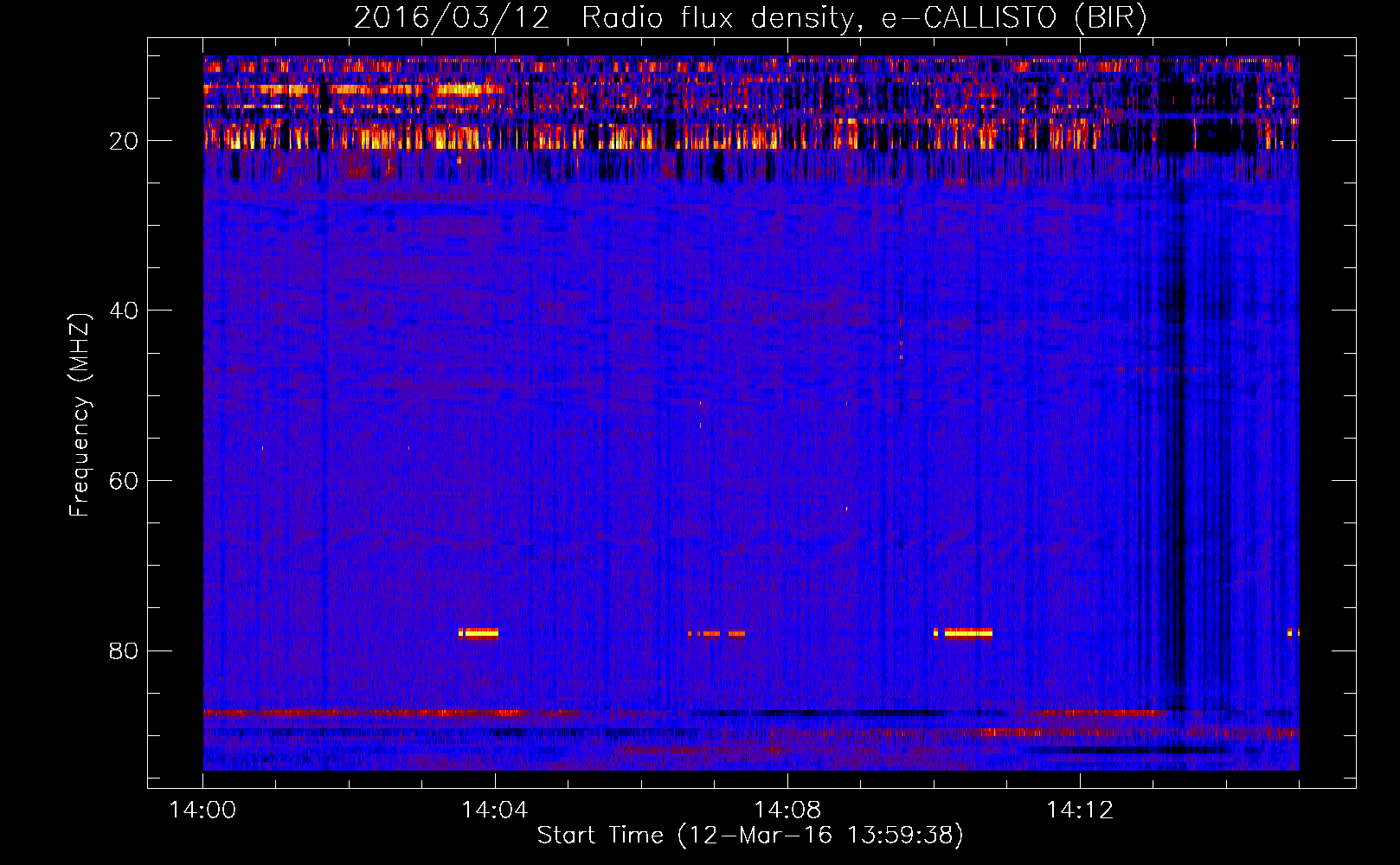Click the "Start Time (12-Mar-16 13:59:38)" x-axis label

(750, 836)
